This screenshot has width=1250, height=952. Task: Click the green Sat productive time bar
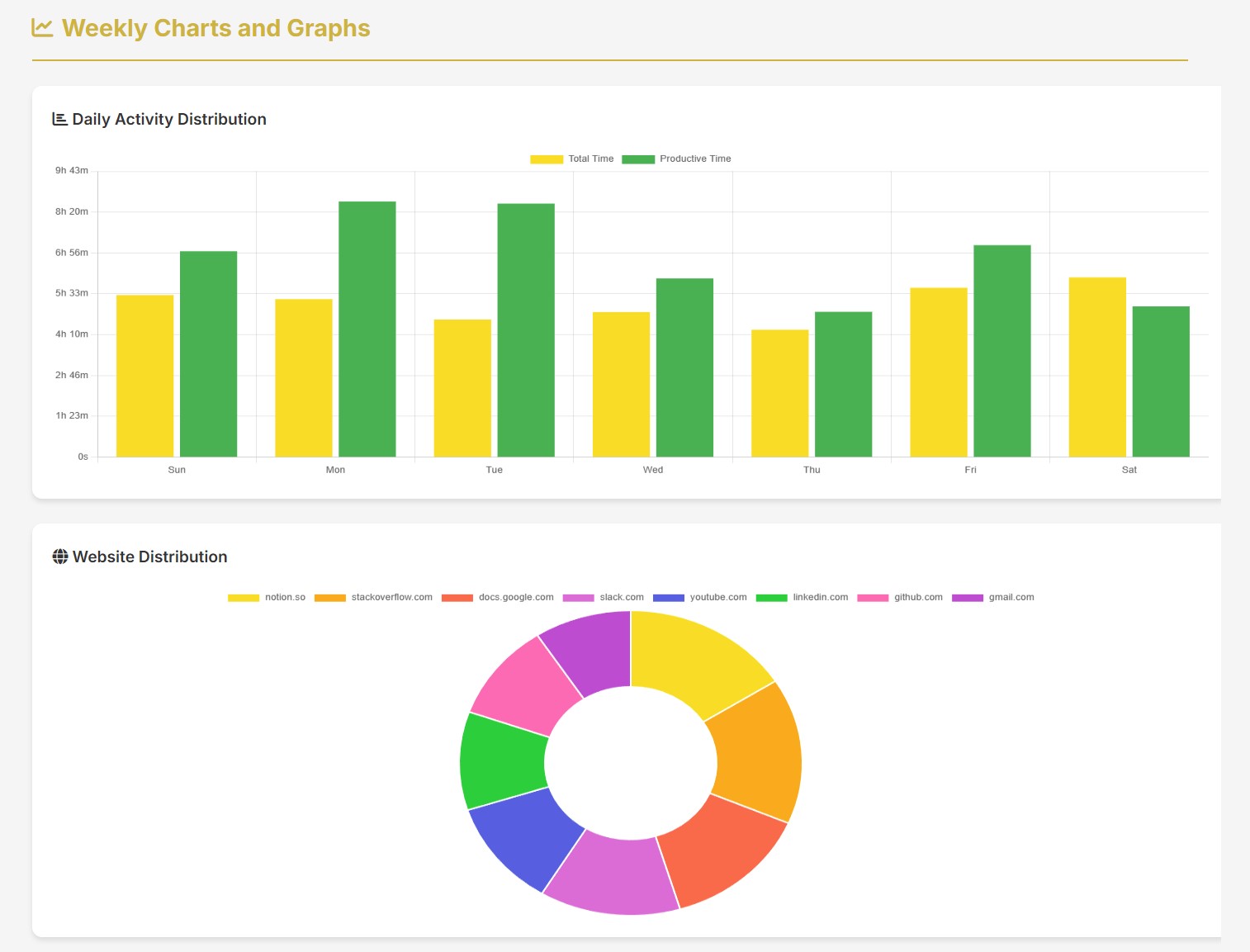(1161, 381)
